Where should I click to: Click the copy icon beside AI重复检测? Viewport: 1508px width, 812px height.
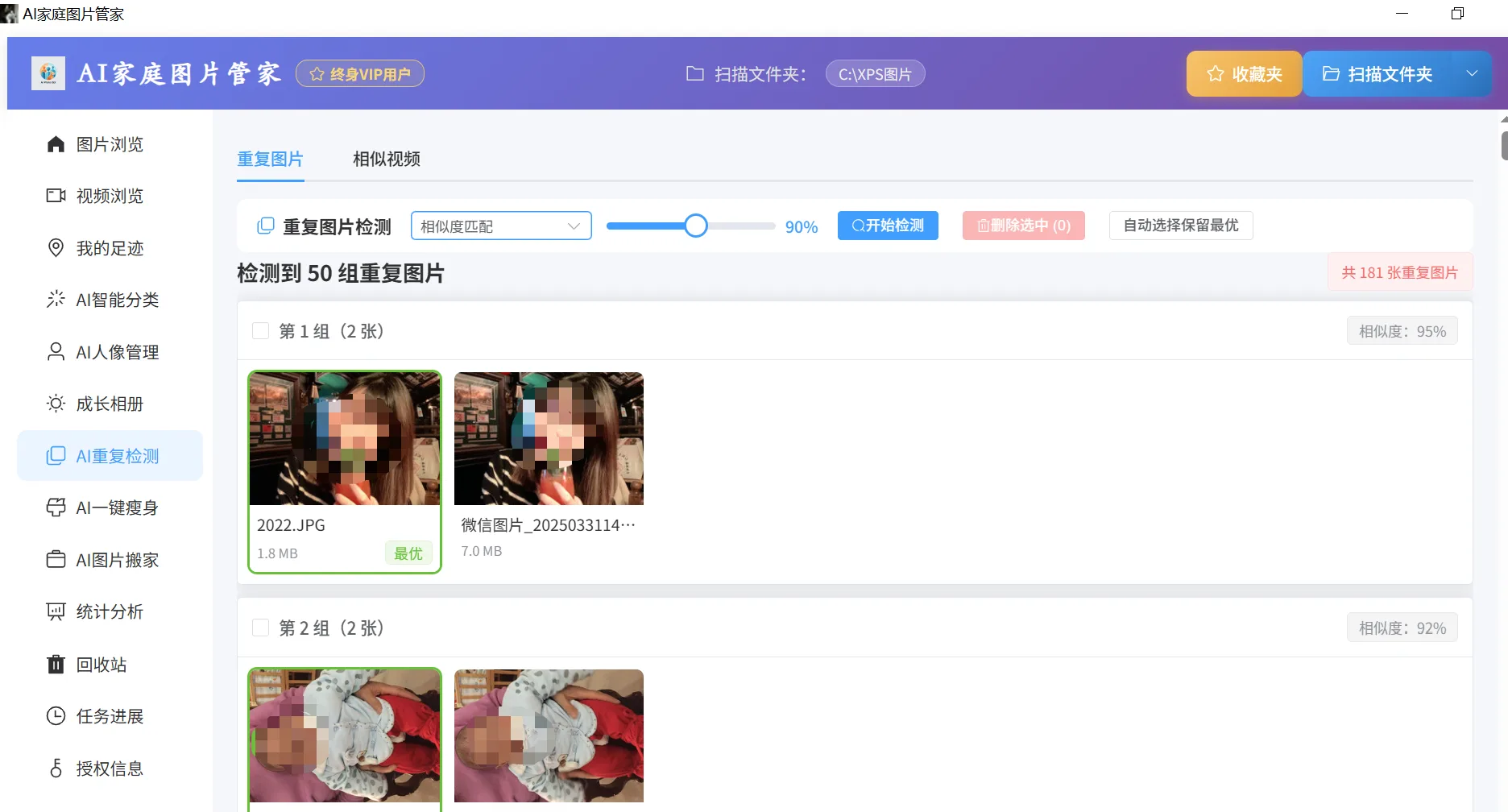tap(56, 455)
